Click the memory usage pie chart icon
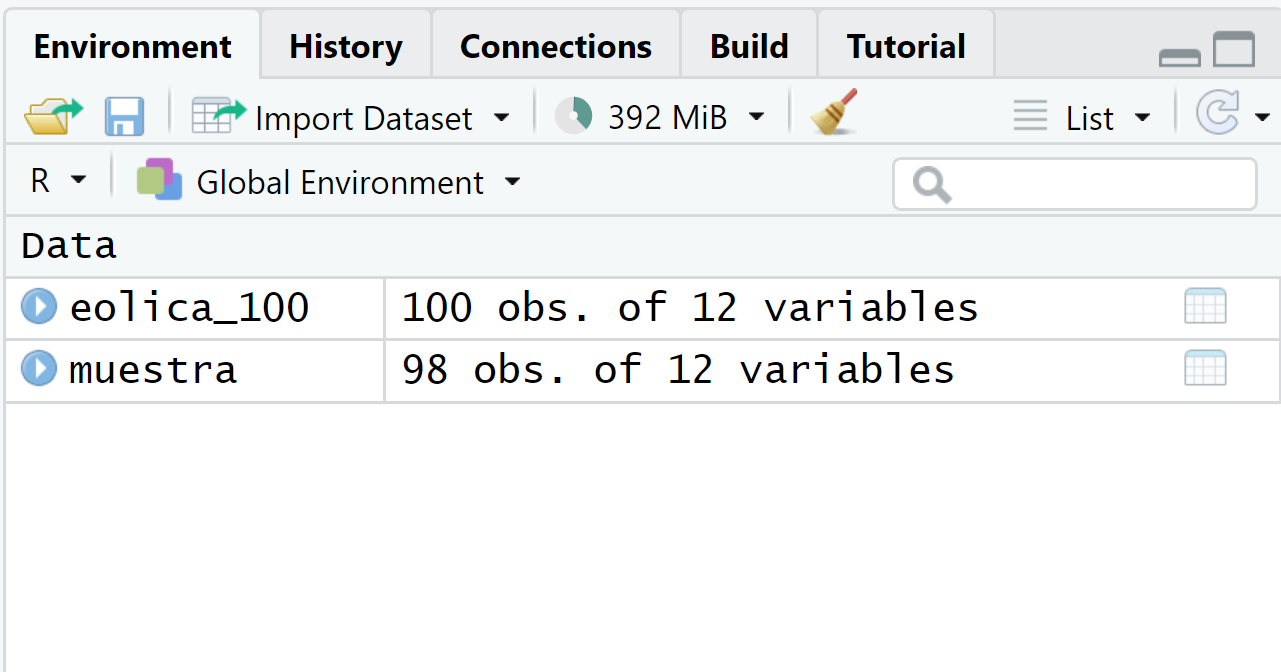This screenshot has height=672, width=1281. [574, 116]
